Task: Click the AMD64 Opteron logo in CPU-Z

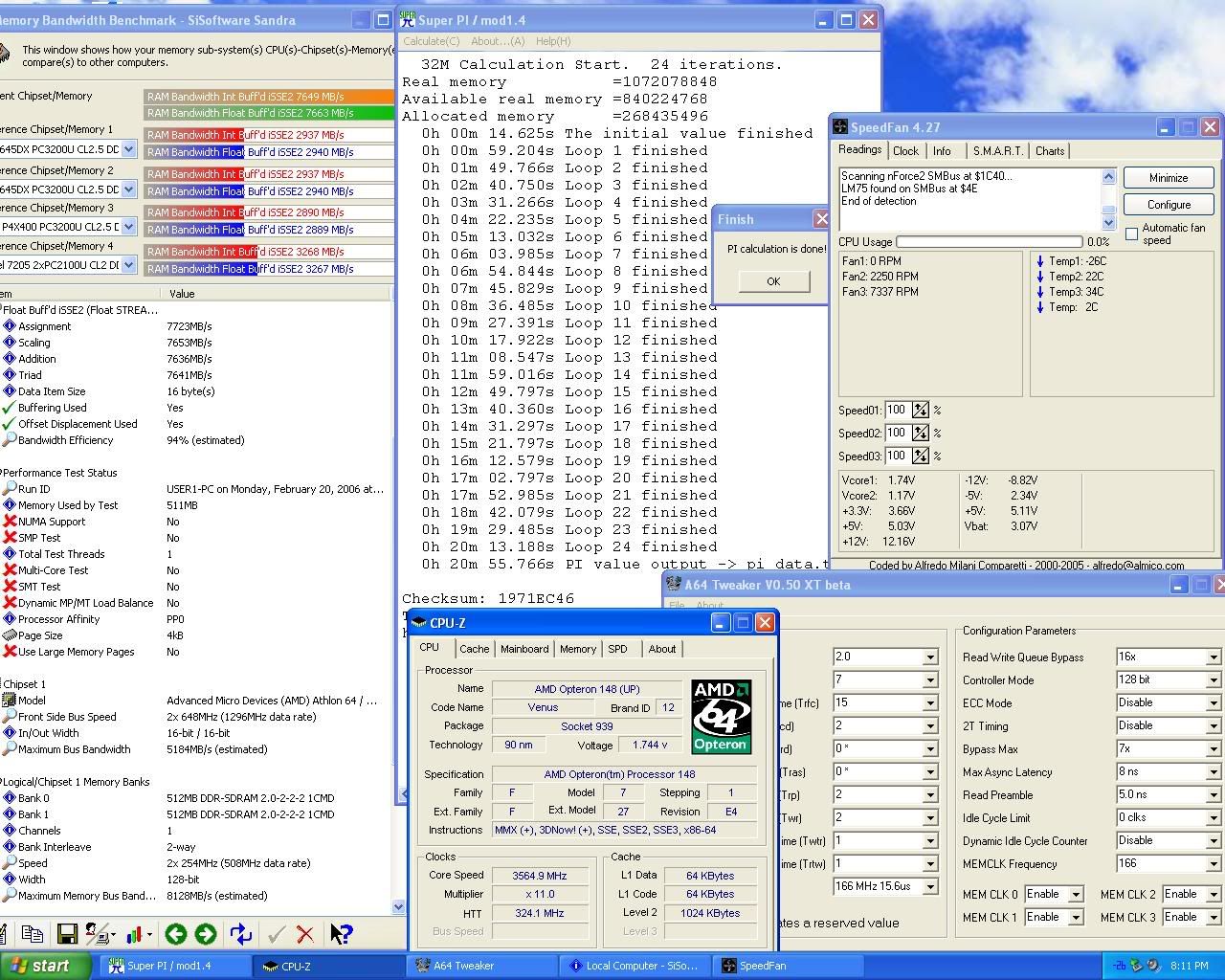Action: 721,717
